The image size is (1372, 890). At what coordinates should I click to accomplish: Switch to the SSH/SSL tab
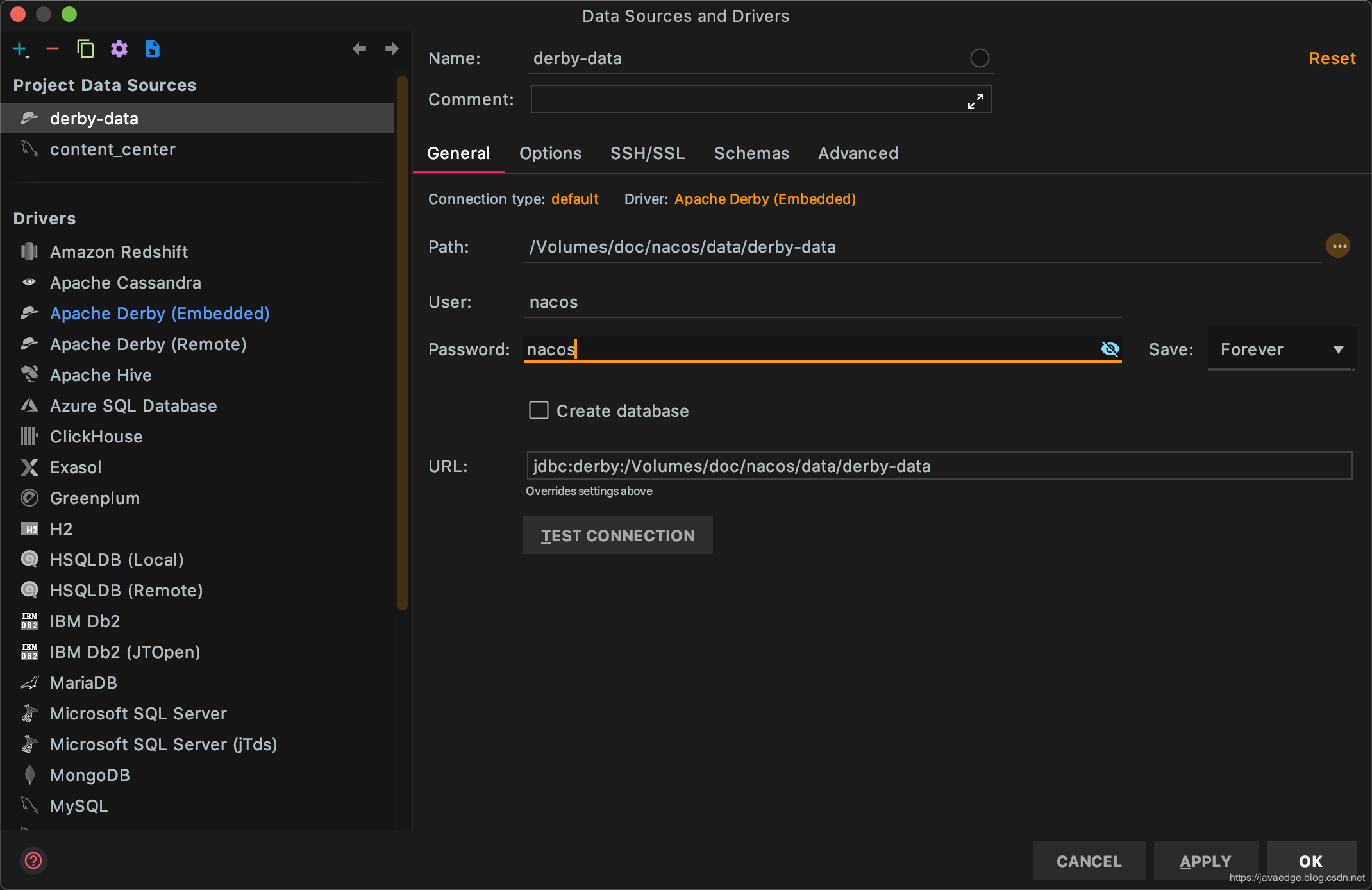[x=648, y=153]
